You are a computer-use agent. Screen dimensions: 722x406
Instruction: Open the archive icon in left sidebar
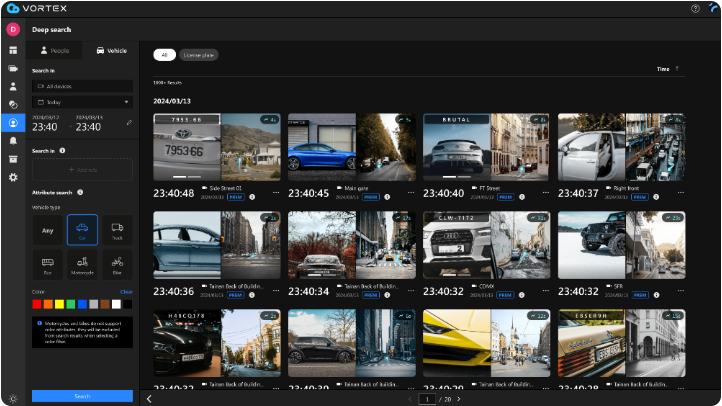pyautogui.click(x=13, y=159)
